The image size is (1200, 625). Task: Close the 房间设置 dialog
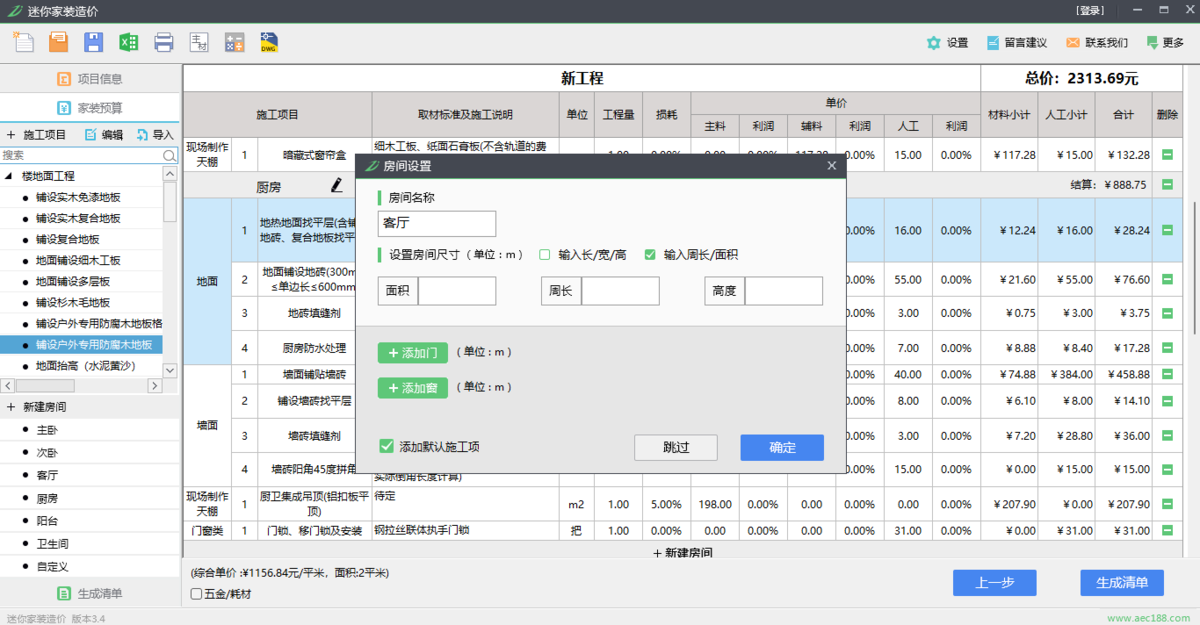coord(831,166)
